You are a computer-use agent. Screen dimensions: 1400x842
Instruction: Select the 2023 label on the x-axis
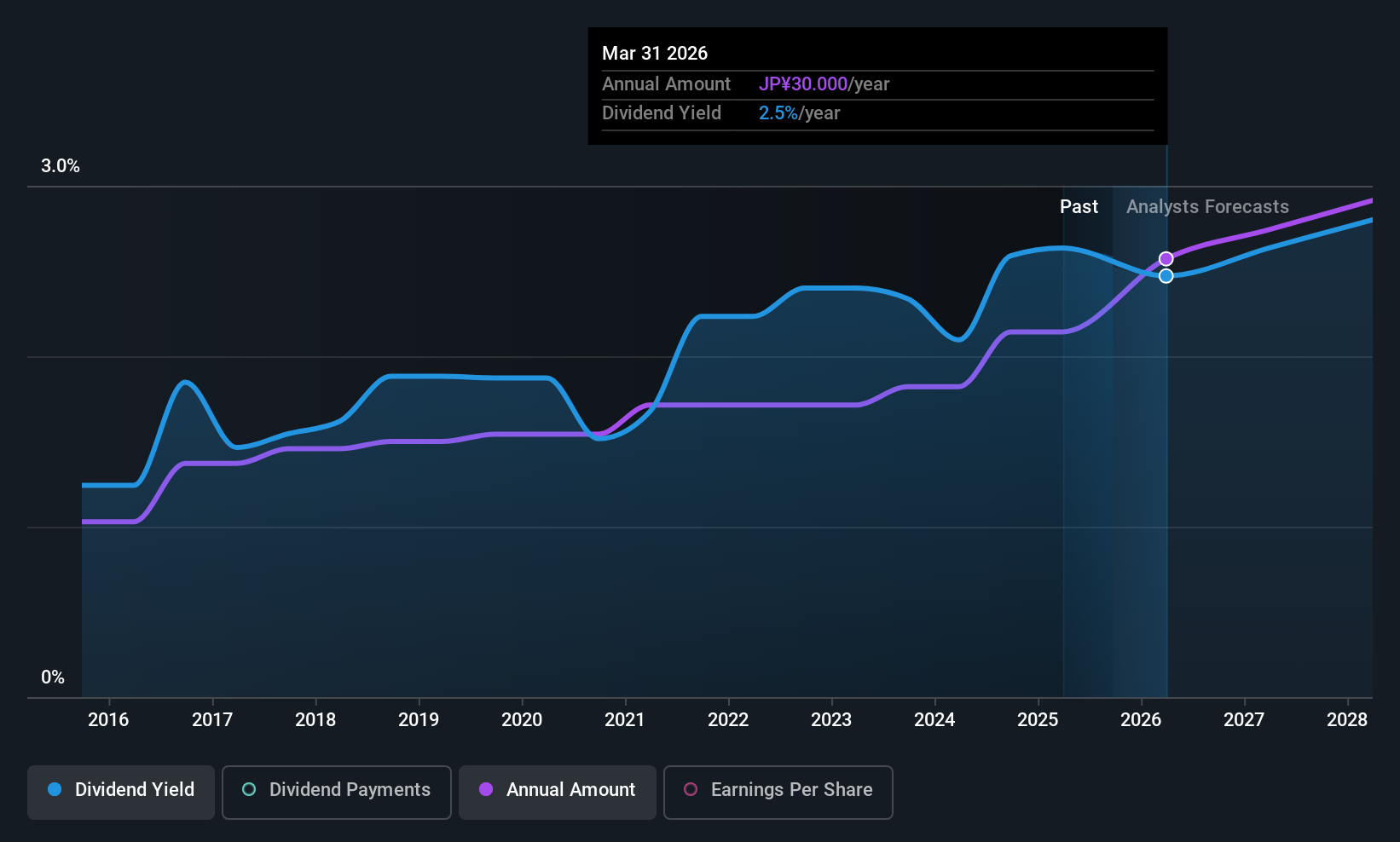831,720
